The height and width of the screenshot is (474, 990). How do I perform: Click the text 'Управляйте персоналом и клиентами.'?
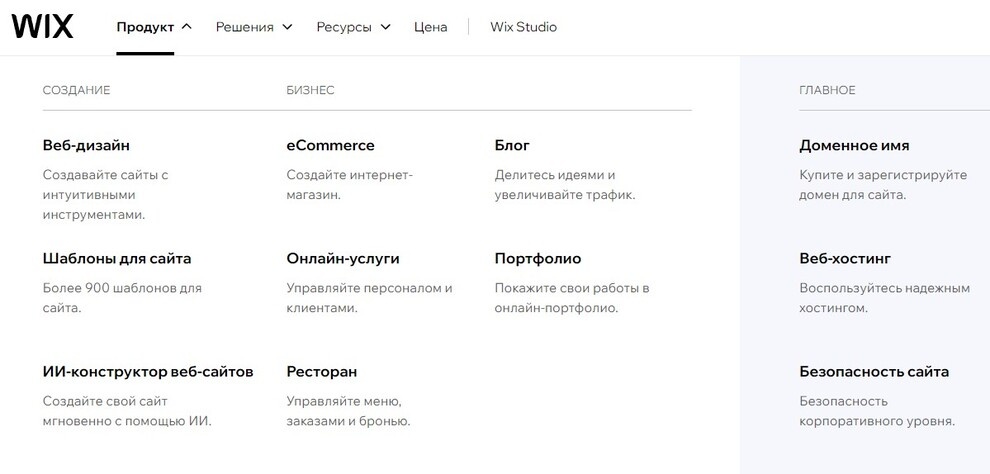369,298
